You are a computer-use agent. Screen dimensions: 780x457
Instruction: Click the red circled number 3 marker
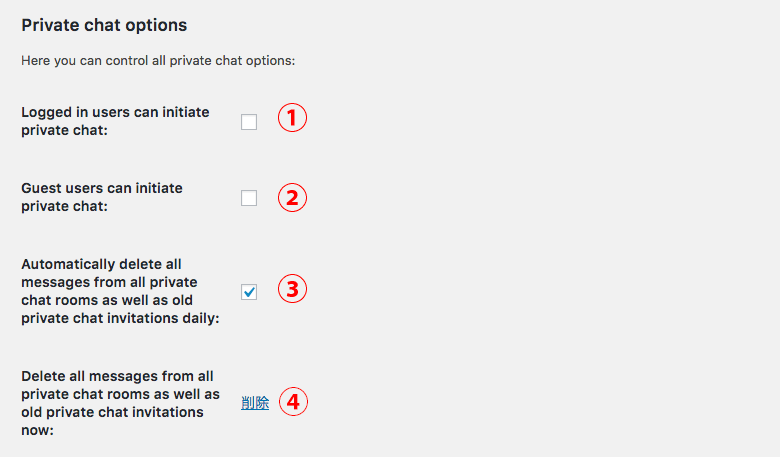pos(292,289)
